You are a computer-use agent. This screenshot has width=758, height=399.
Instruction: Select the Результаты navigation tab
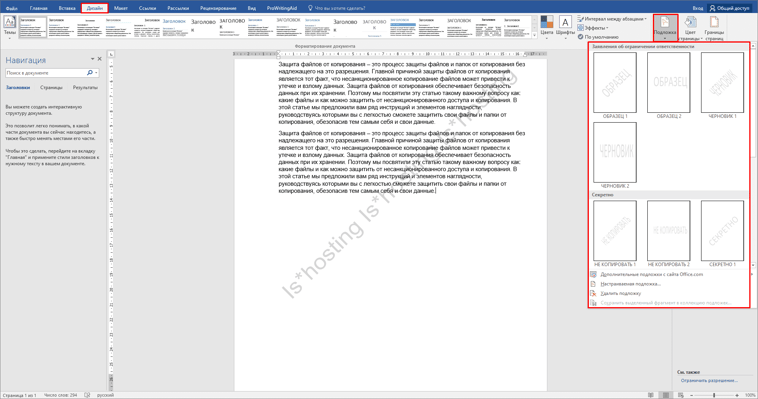[x=85, y=88]
